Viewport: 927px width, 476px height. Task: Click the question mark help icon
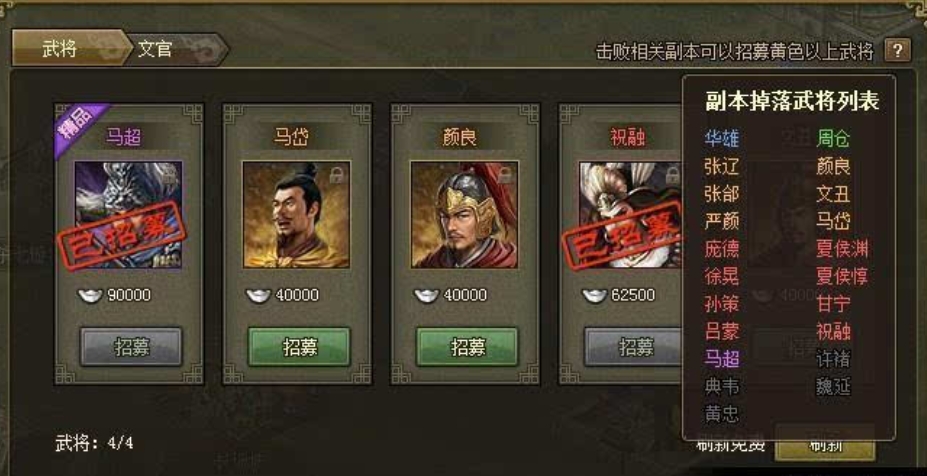pos(897,50)
